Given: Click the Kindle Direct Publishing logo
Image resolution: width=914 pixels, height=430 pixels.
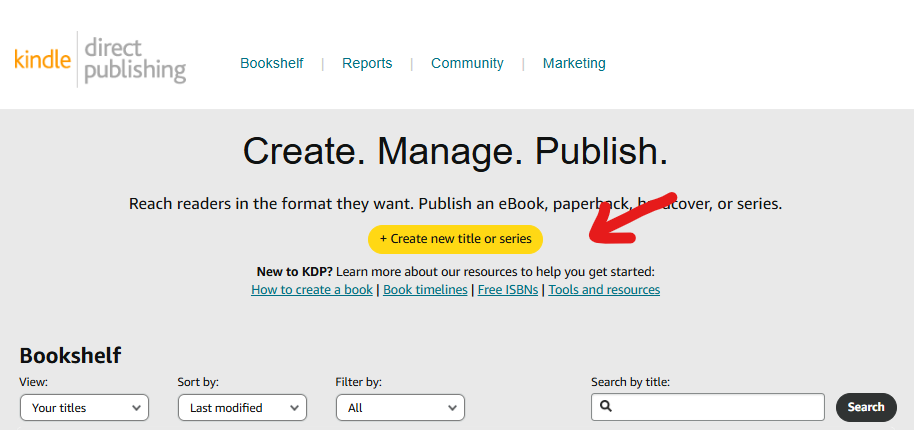Looking at the screenshot, I should 100,60.
